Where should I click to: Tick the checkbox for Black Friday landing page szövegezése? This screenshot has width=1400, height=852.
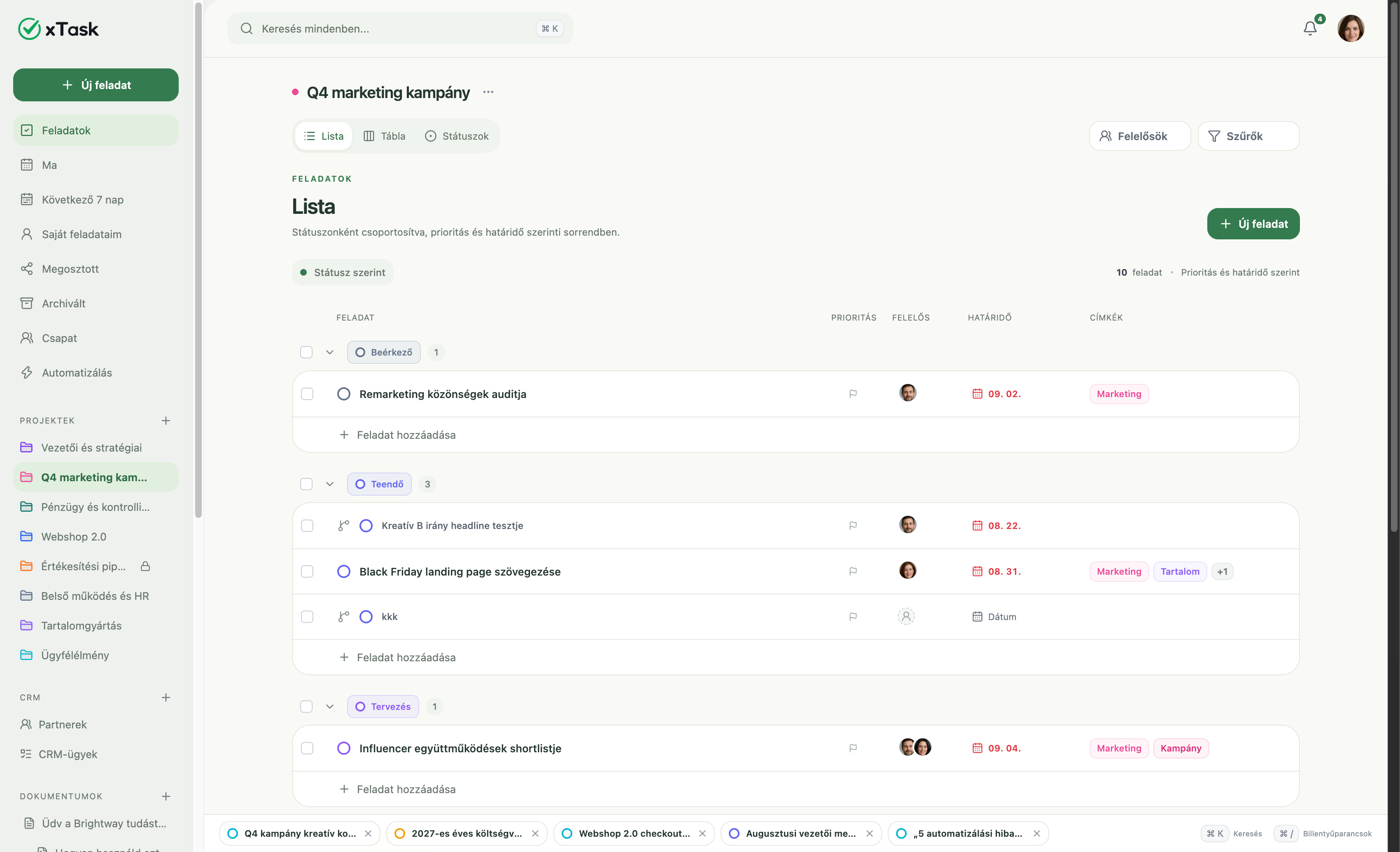click(x=308, y=571)
